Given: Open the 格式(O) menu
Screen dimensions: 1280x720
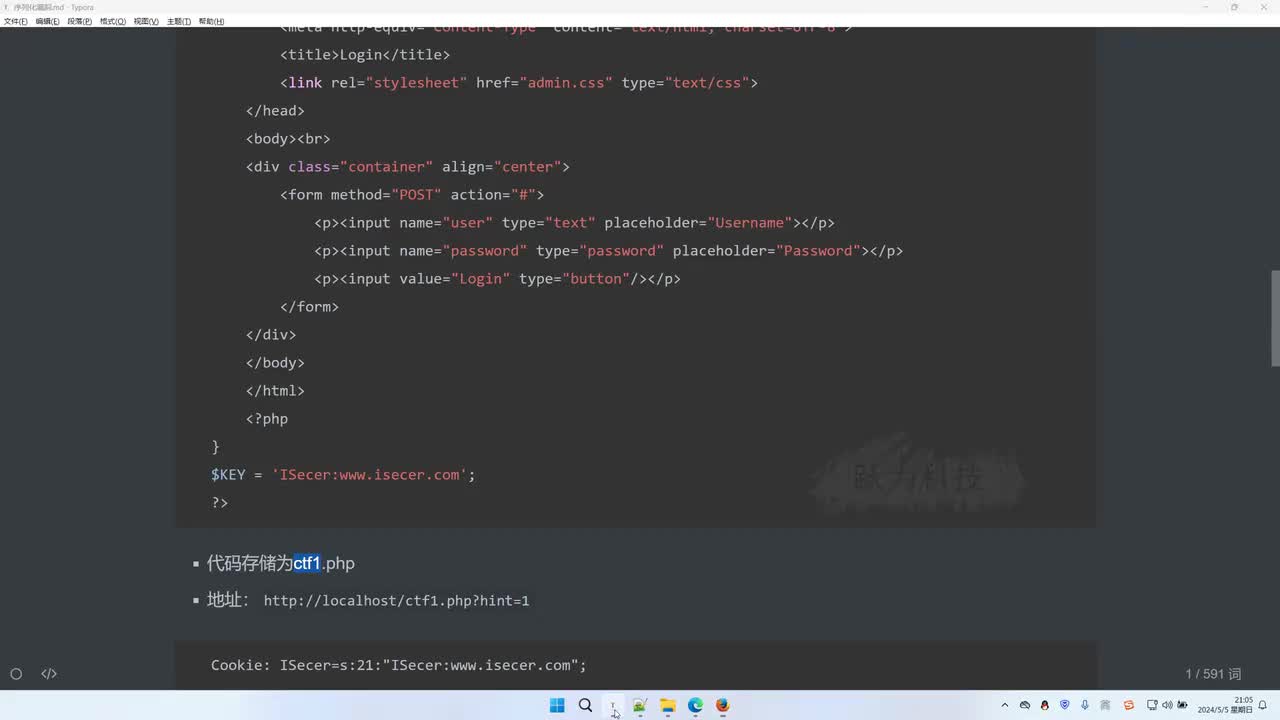Looking at the screenshot, I should (113, 21).
